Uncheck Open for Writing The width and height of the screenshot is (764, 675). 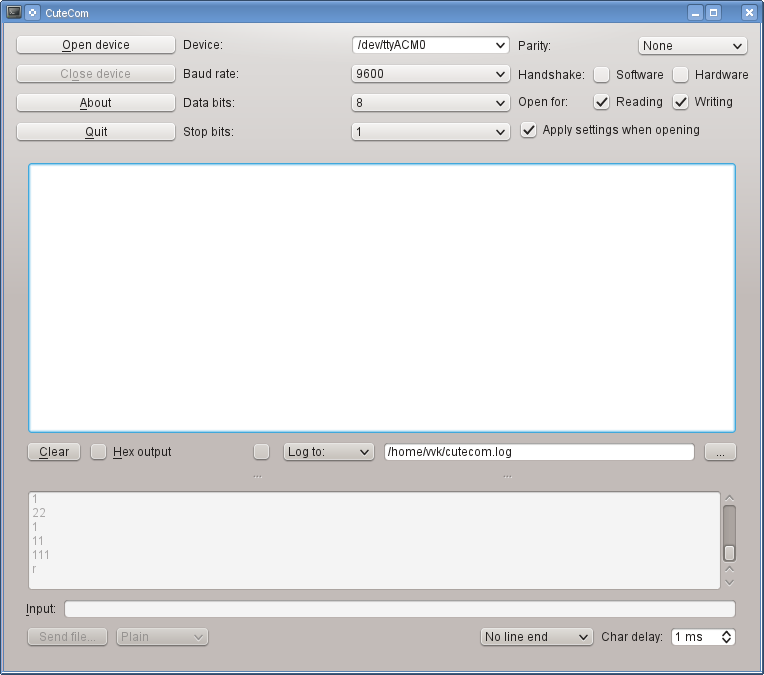click(680, 102)
